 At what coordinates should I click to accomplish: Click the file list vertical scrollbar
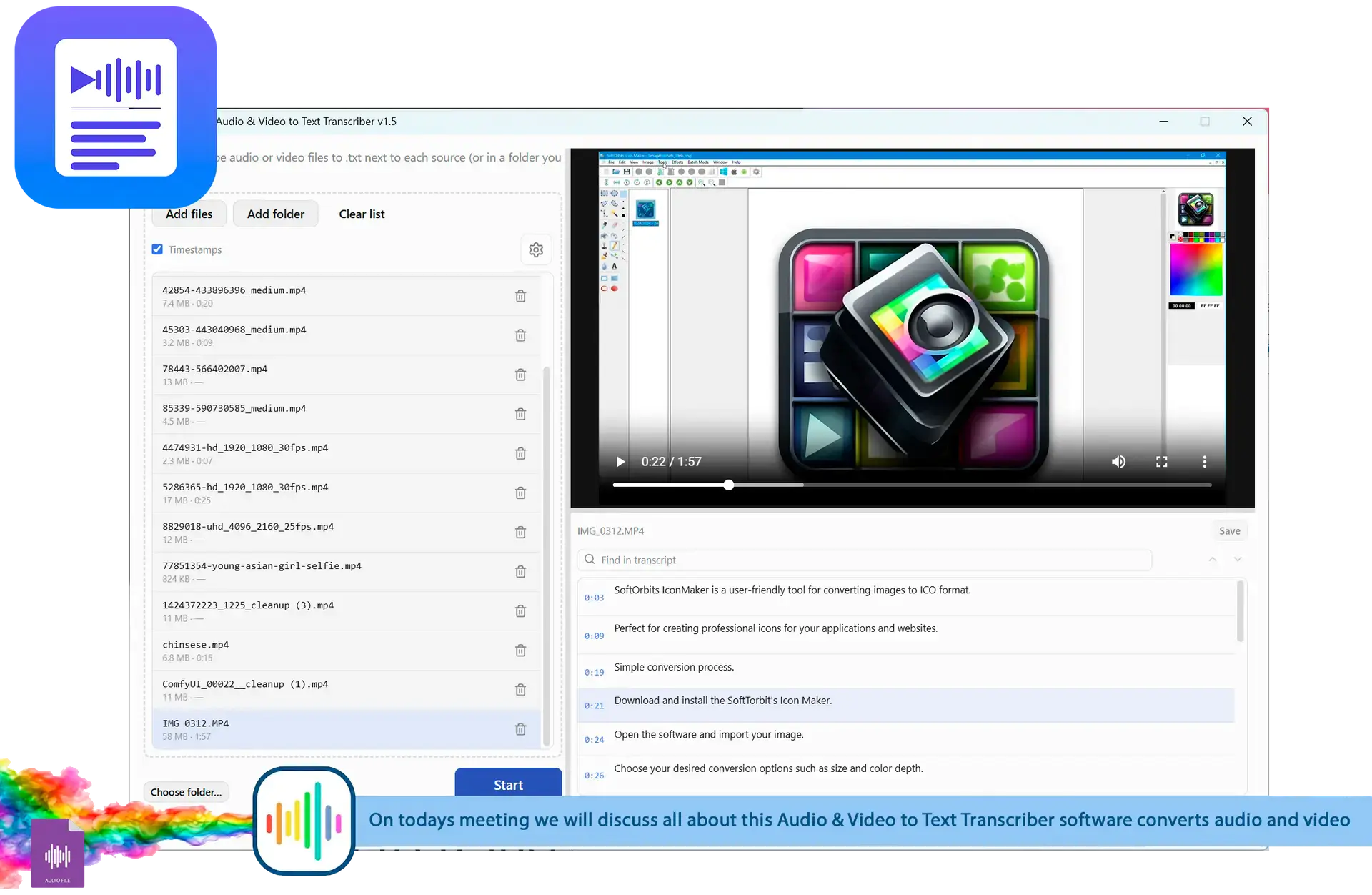547,555
